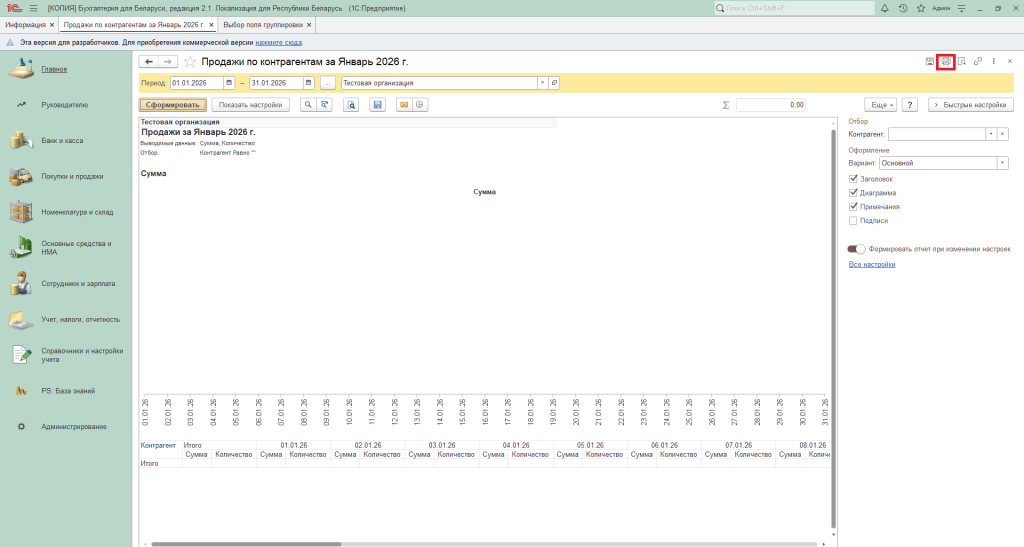This screenshot has height=547, width=1024.
Task: Open the history clock icon
Action: (x=903, y=8)
